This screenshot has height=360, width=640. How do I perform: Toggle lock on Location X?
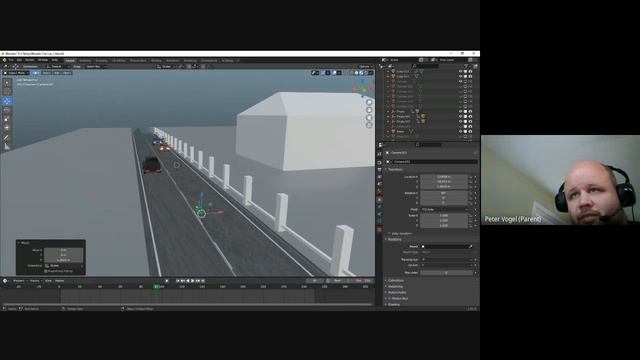click(470, 177)
